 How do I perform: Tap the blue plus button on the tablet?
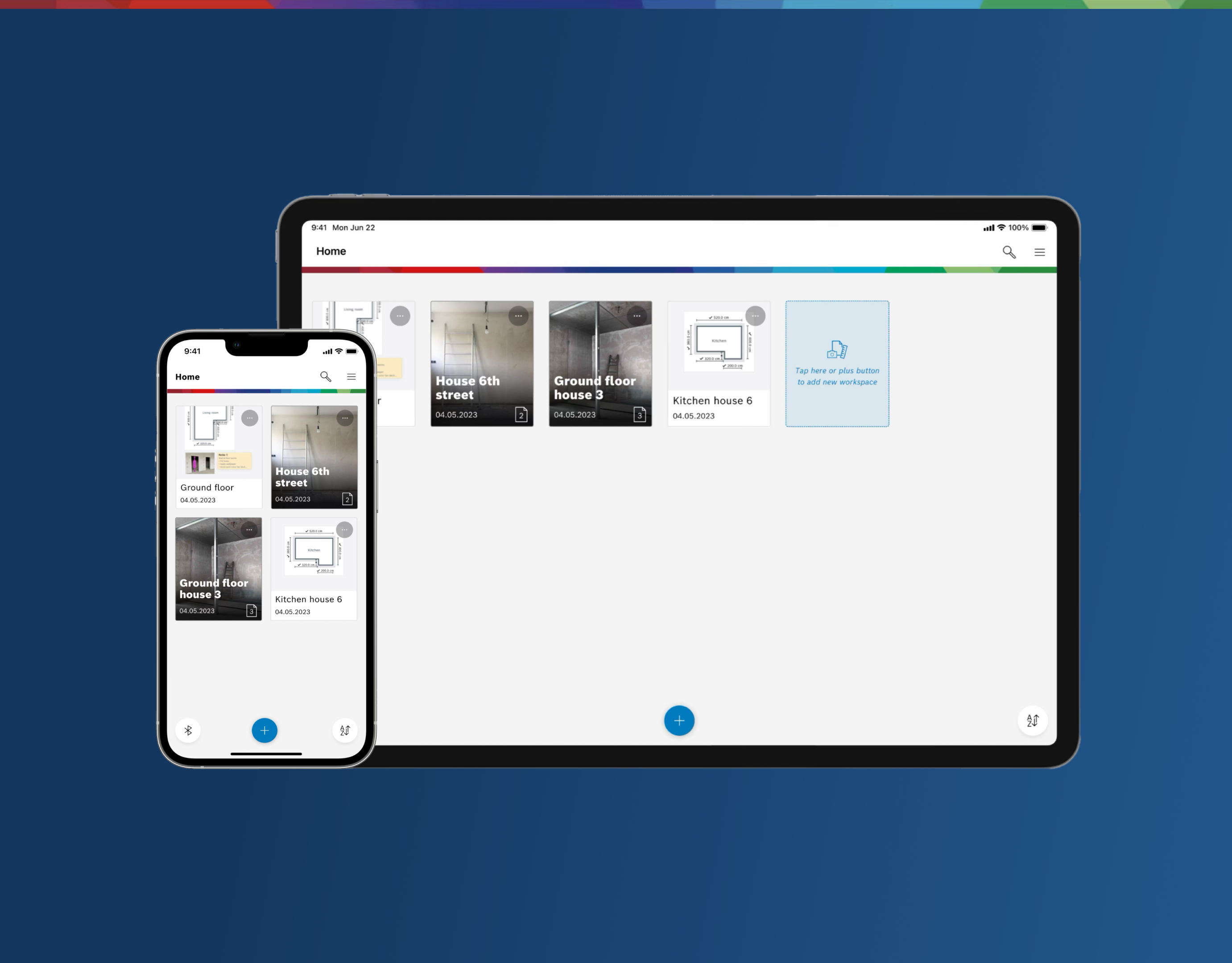click(679, 720)
